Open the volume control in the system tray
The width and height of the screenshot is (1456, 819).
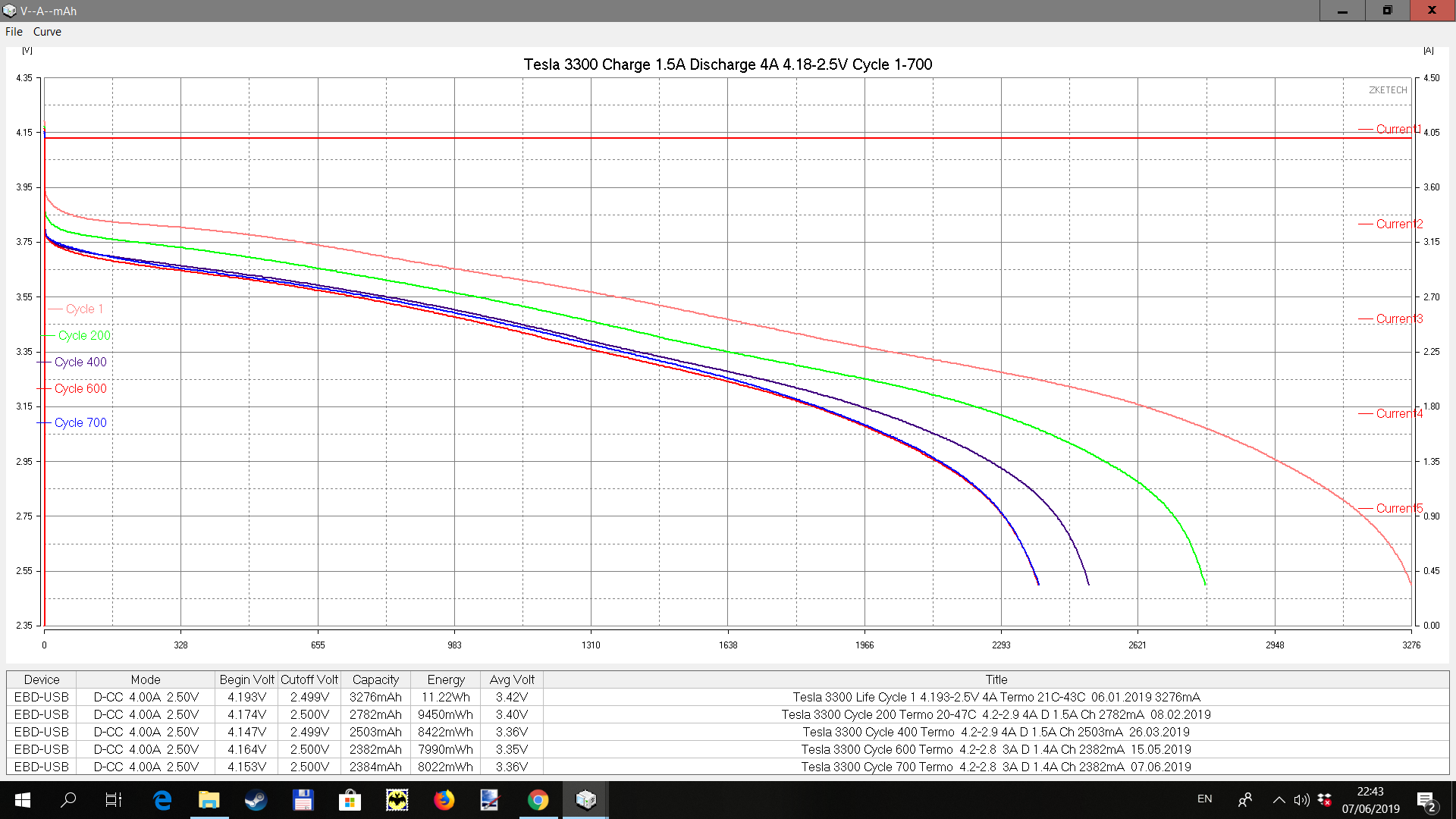click(x=1301, y=799)
